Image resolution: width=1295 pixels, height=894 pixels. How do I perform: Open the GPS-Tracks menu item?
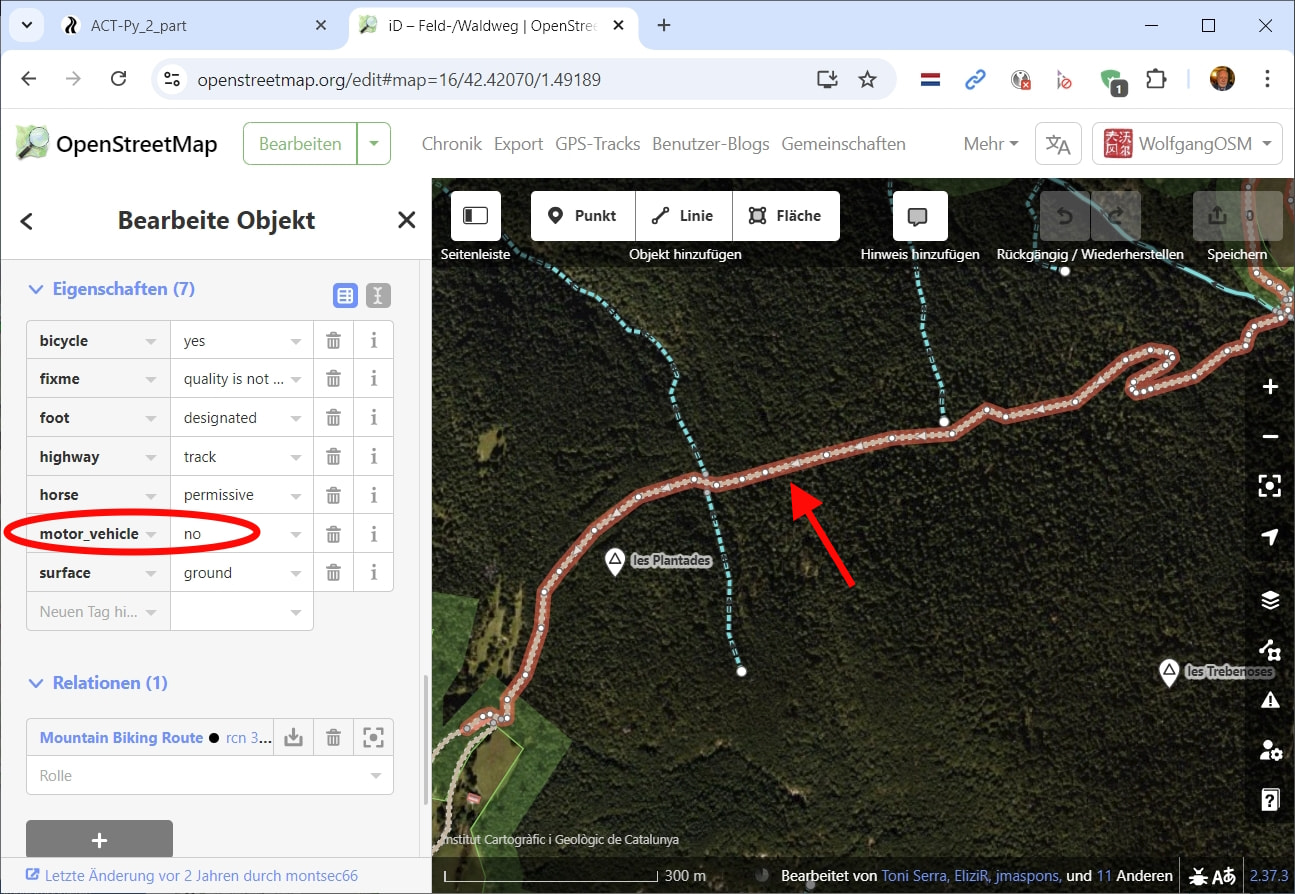[597, 144]
